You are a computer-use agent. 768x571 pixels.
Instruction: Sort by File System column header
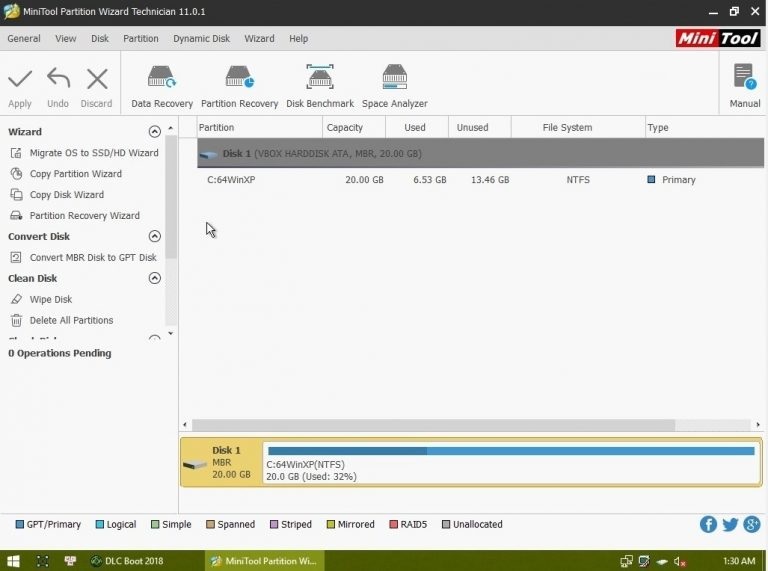tap(578, 127)
